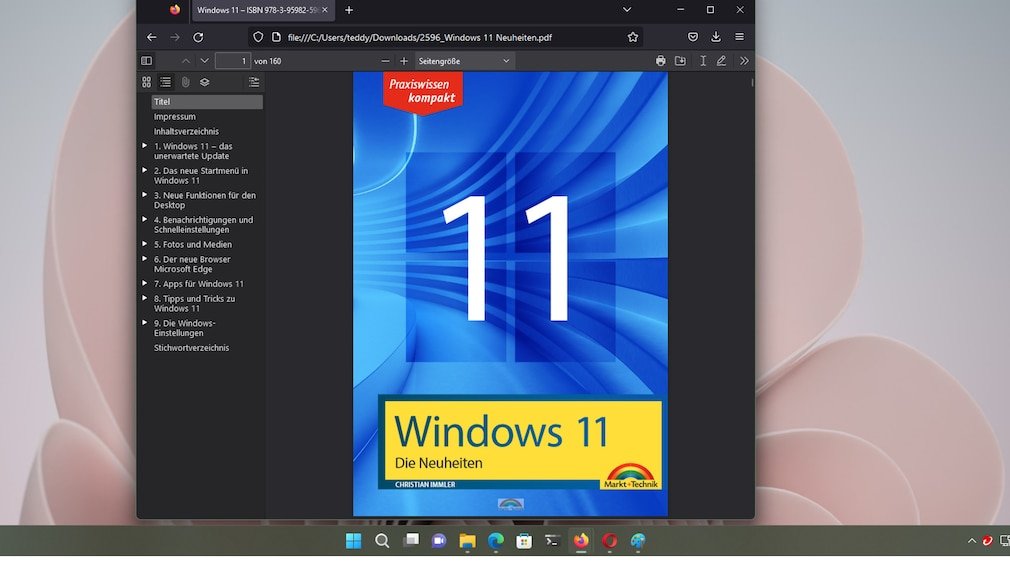
Task: Click the address bar URL
Action: [419, 37]
